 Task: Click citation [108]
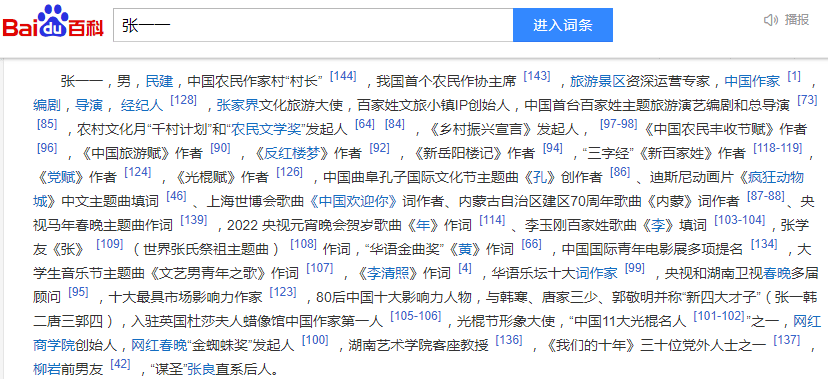(304, 244)
